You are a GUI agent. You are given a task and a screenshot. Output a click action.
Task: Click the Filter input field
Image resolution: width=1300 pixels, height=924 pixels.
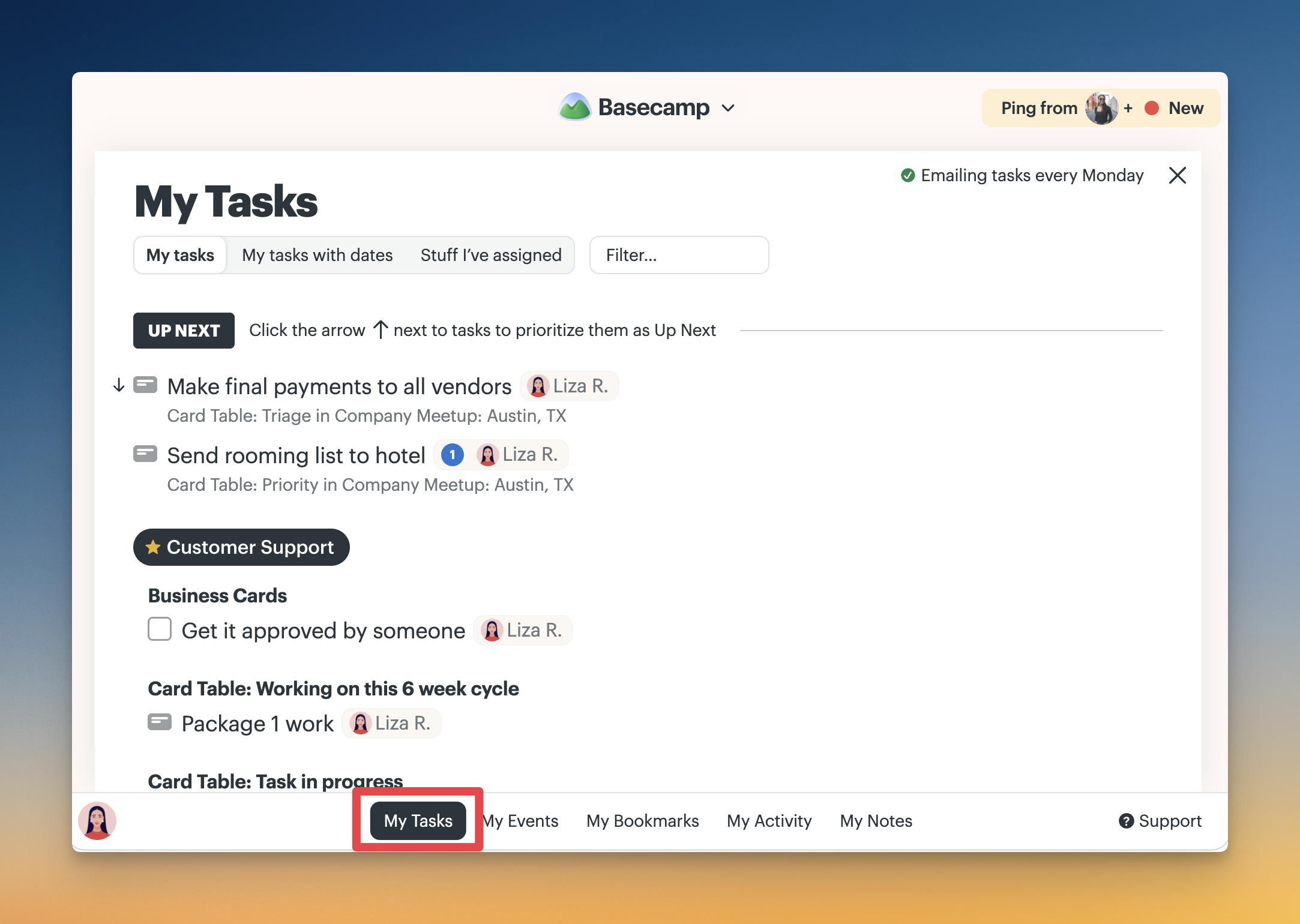(x=679, y=255)
